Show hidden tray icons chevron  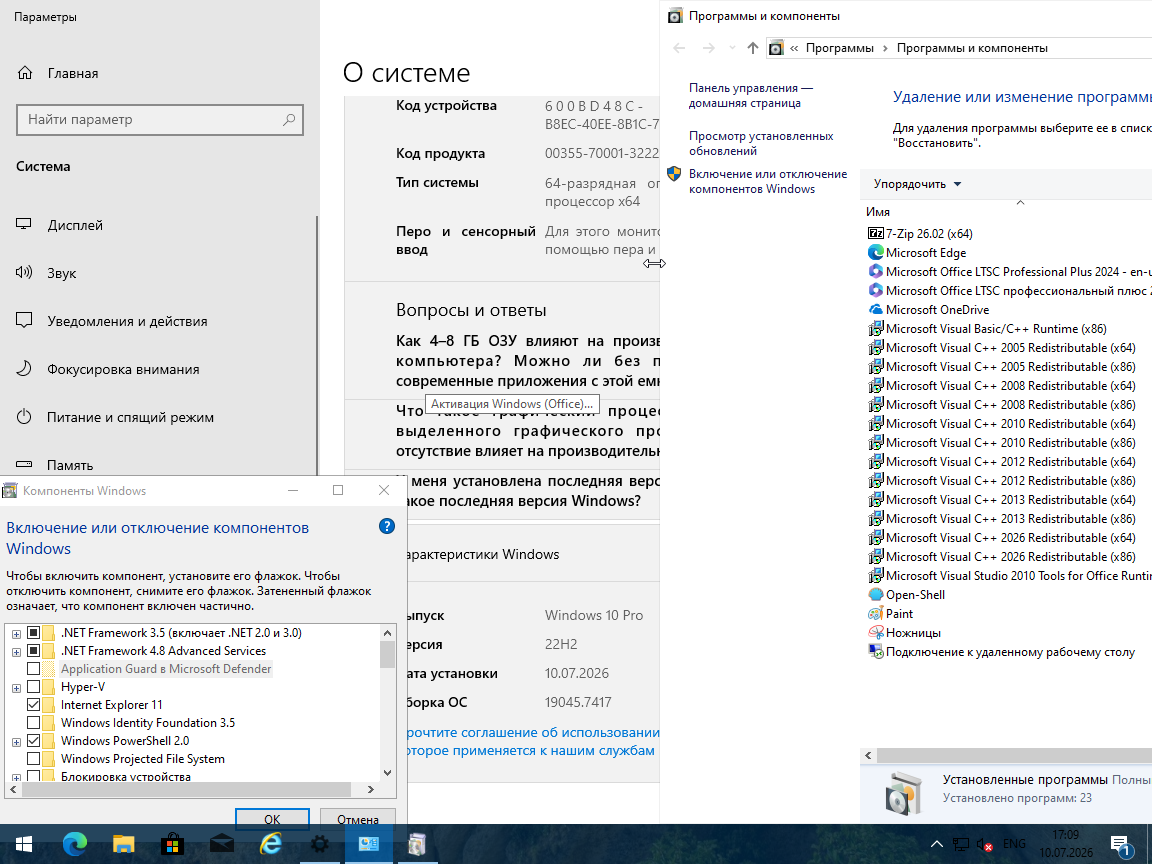click(937, 844)
